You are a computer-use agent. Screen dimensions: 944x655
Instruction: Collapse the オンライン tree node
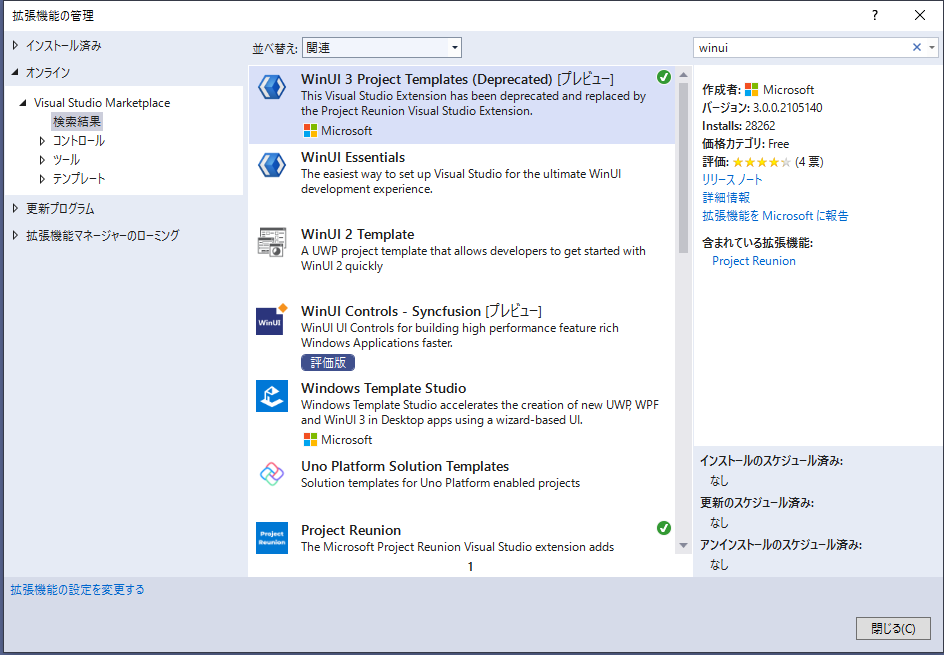tap(16, 72)
